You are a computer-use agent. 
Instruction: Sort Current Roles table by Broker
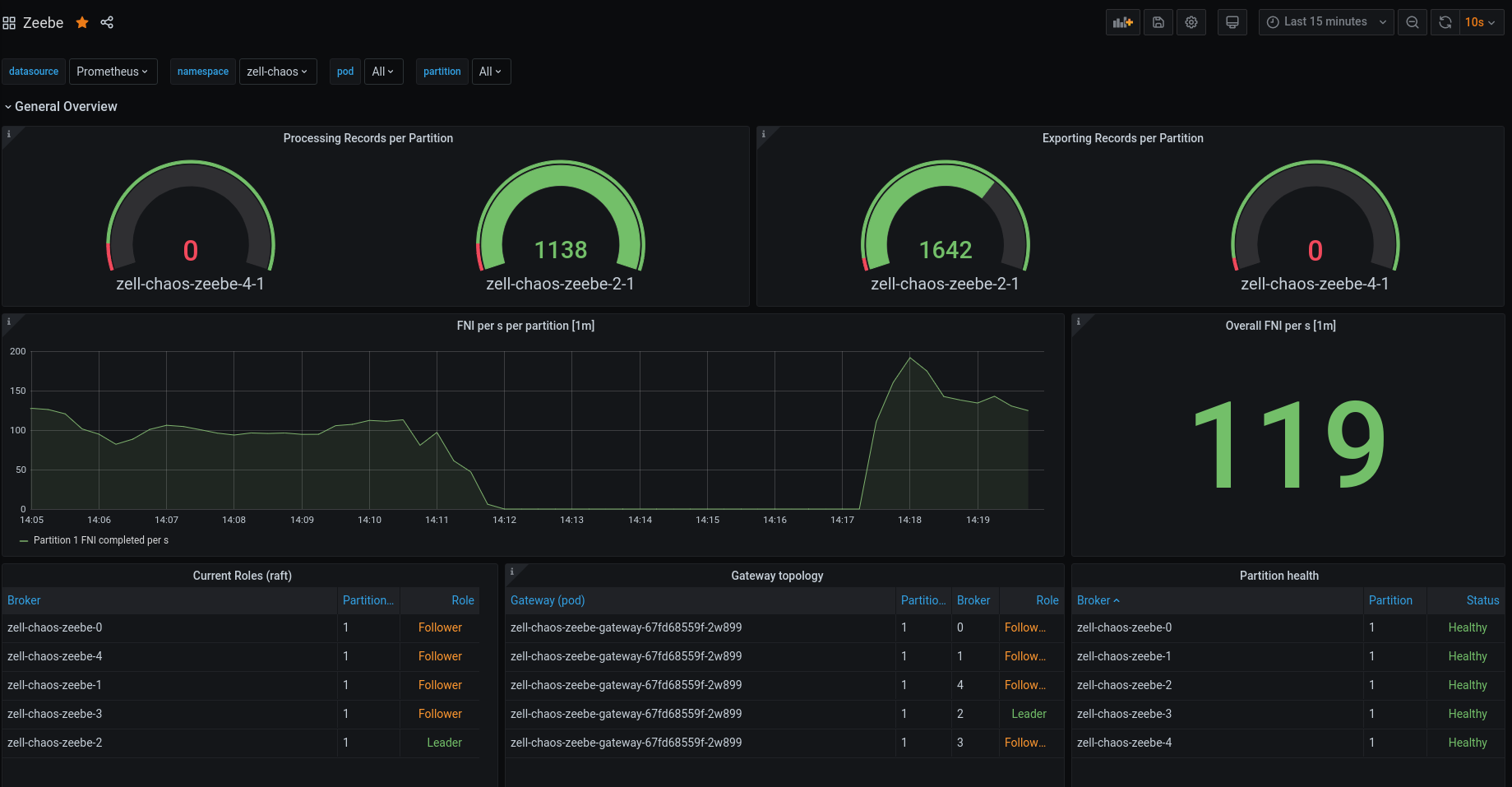coord(24,600)
